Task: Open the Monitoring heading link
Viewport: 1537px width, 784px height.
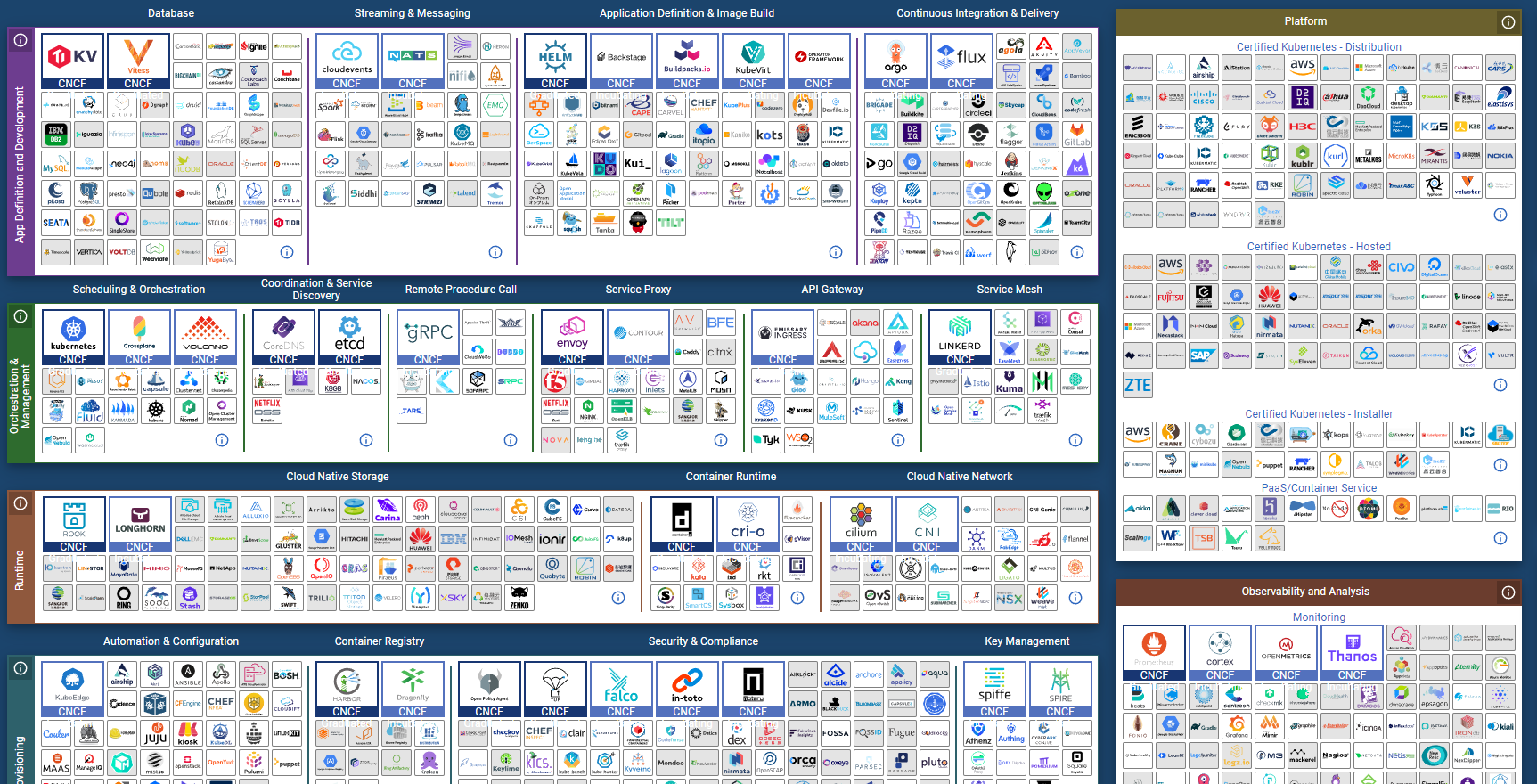Action: click(x=1319, y=617)
